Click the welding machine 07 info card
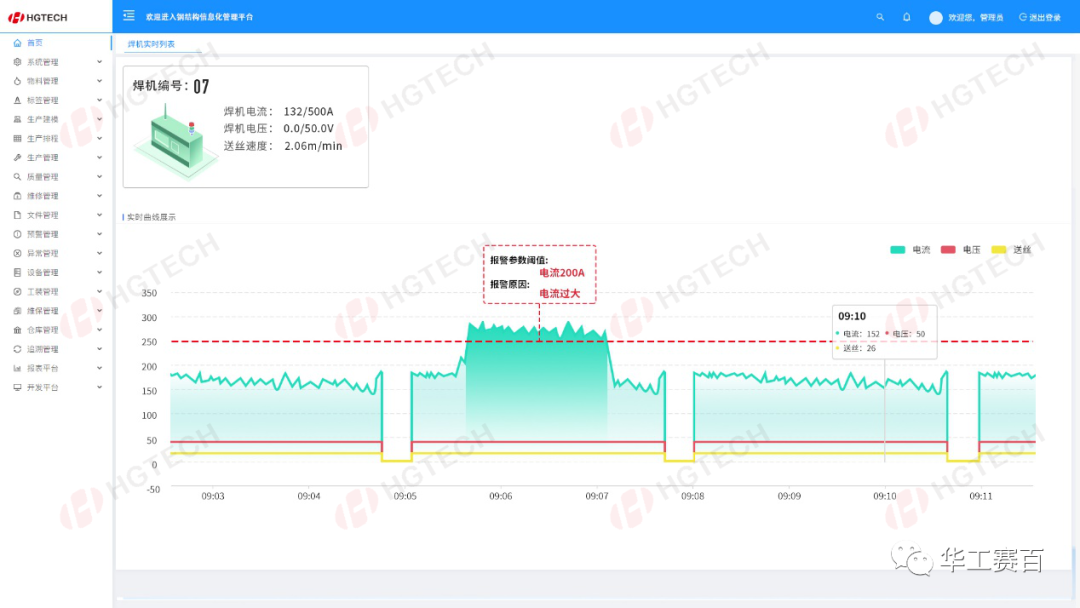The width and height of the screenshot is (1080, 608). (245, 126)
